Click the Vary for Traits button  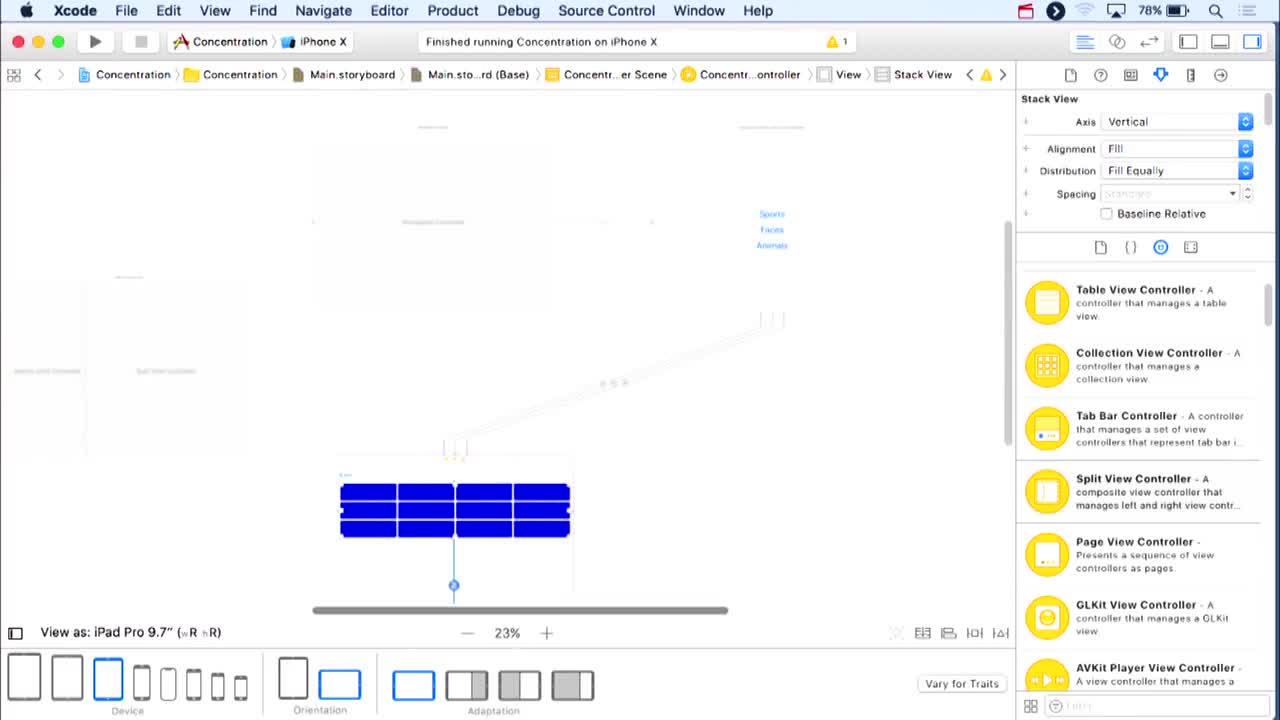961,683
